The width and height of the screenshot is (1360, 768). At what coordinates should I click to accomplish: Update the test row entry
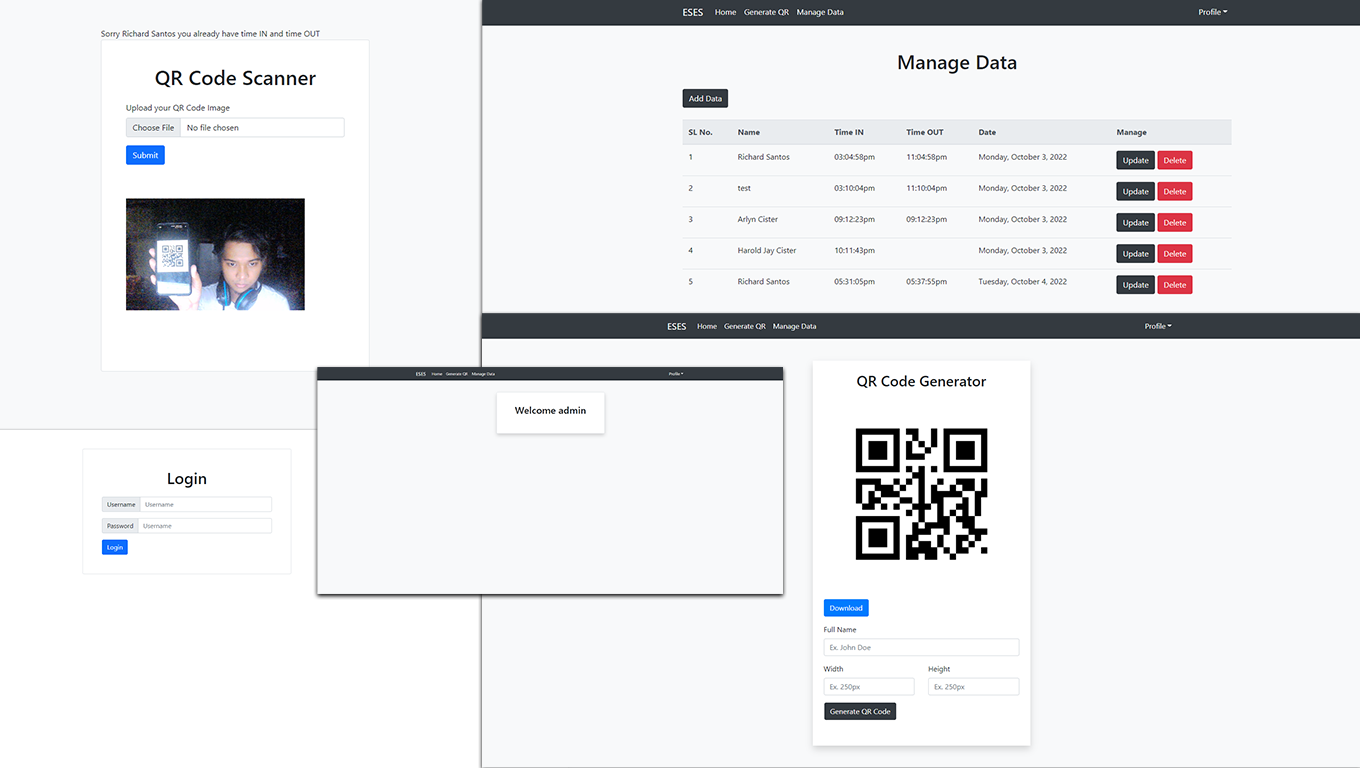coord(1136,191)
